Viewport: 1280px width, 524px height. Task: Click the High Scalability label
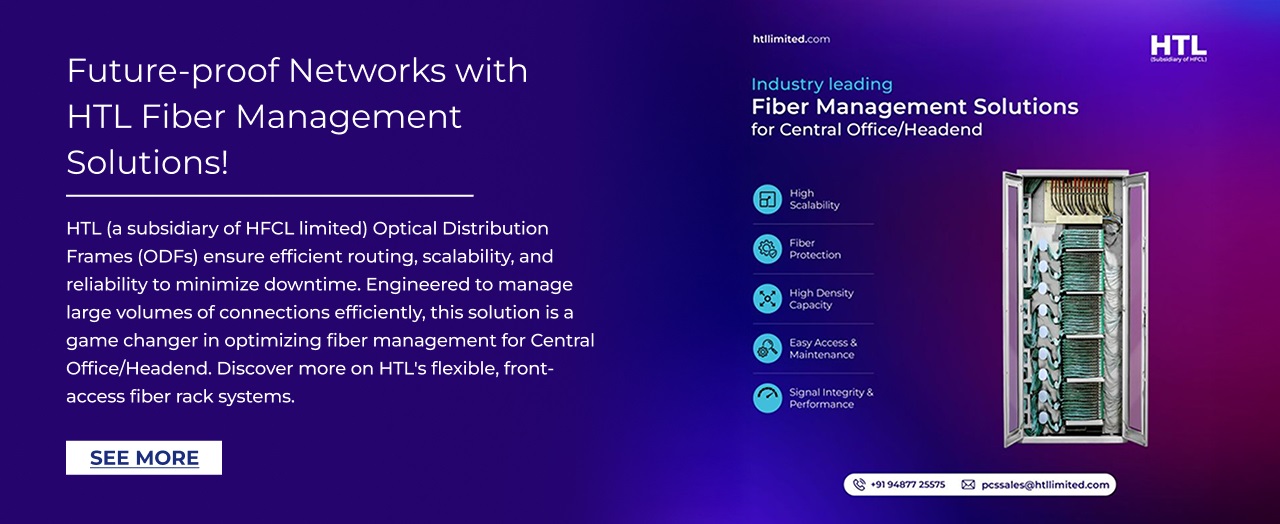[x=814, y=199]
